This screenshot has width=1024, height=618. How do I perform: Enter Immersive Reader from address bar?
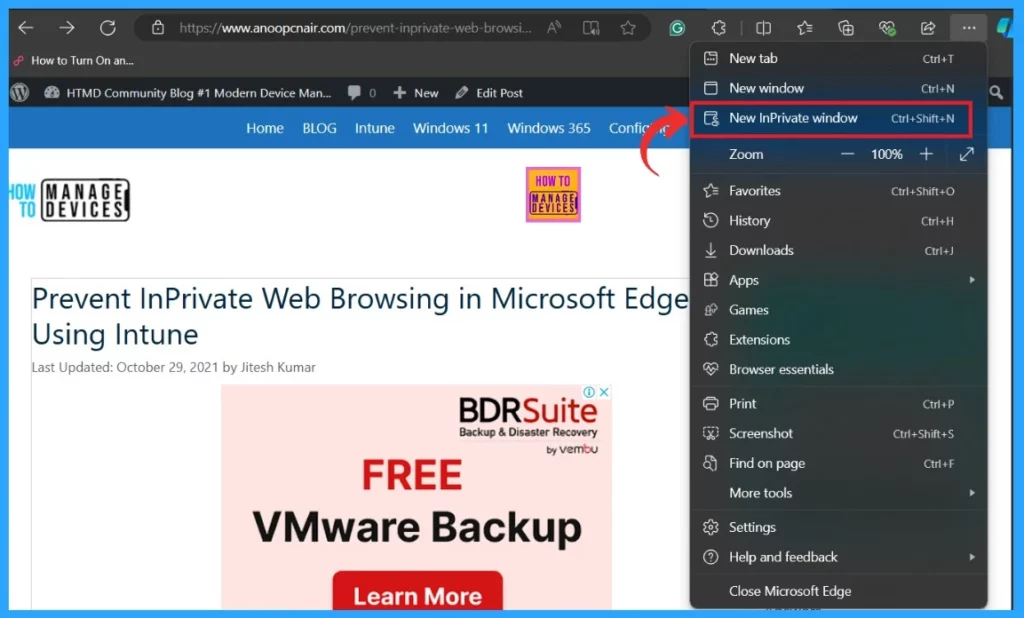tap(591, 27)
